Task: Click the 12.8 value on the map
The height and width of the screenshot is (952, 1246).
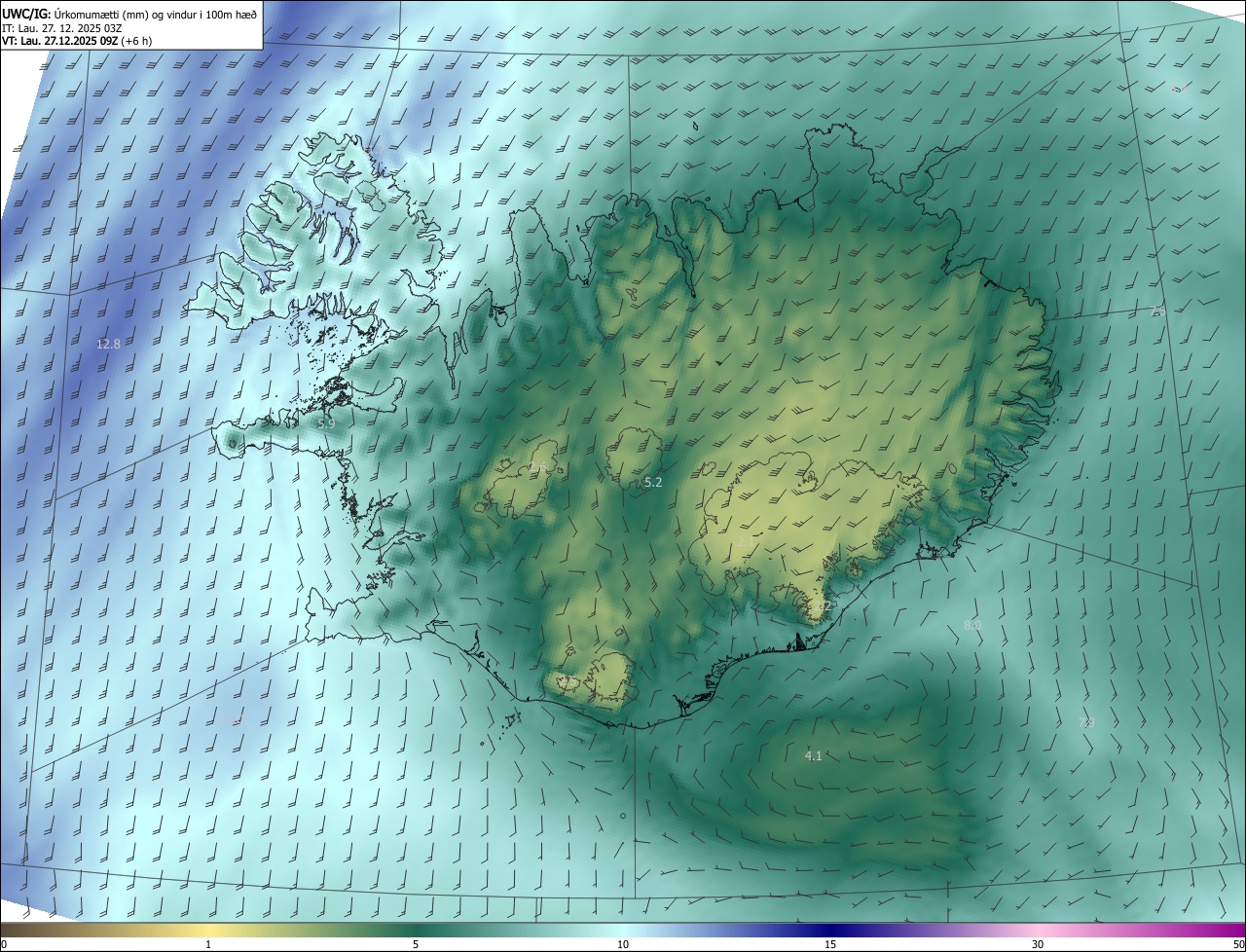Action: pos(108,344)
